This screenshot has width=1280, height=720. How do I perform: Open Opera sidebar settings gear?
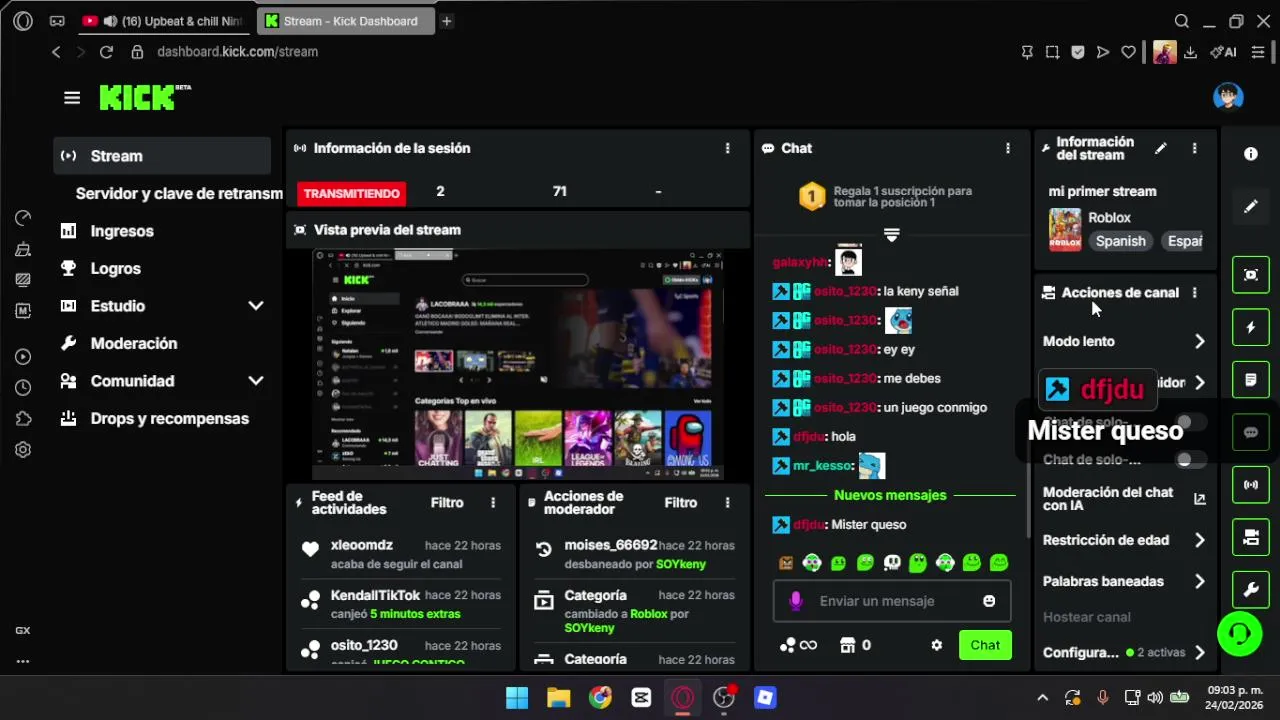click(23, 450)
